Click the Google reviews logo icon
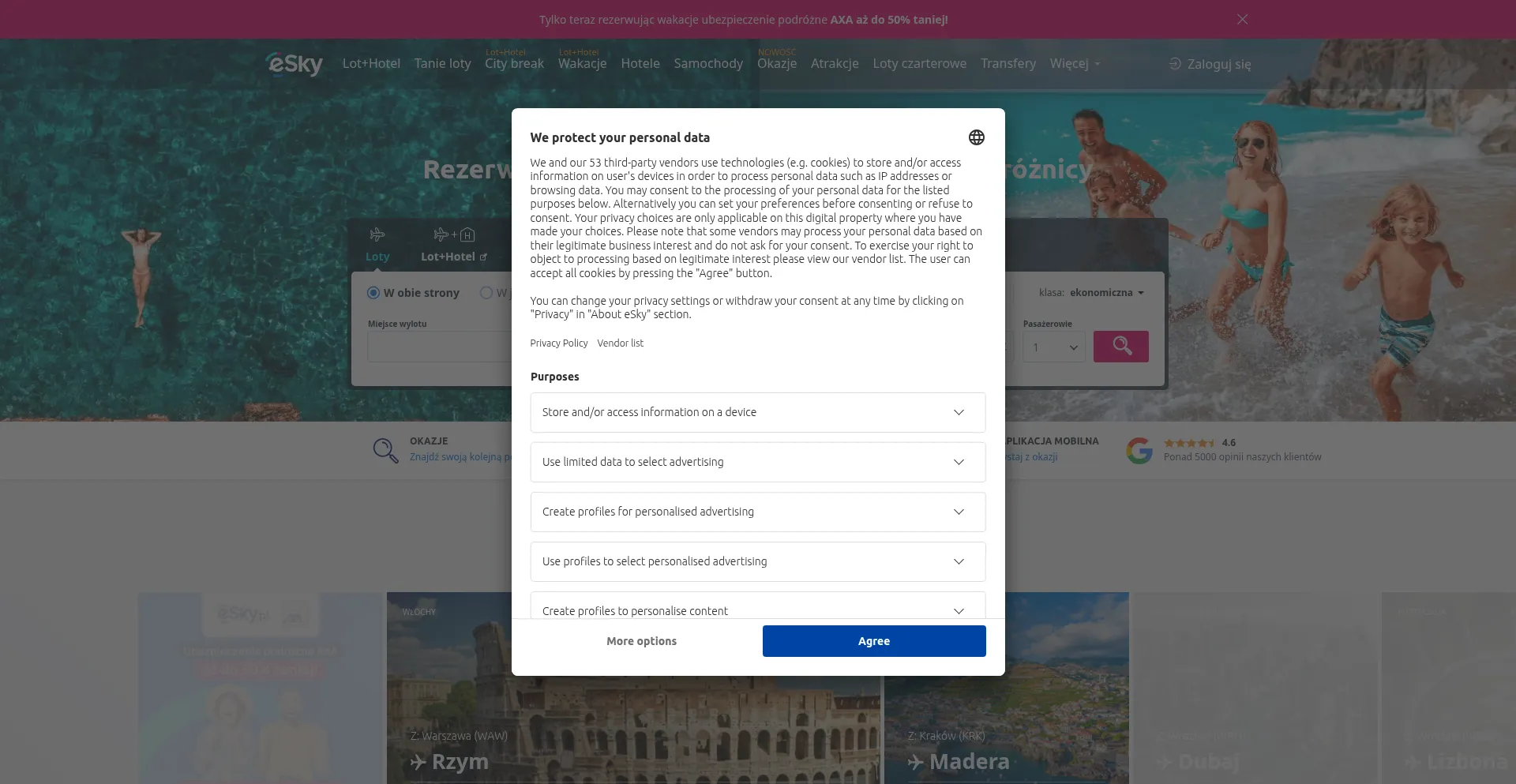The height and width of the screenshot is (784, 1516). pos(1139,450)
